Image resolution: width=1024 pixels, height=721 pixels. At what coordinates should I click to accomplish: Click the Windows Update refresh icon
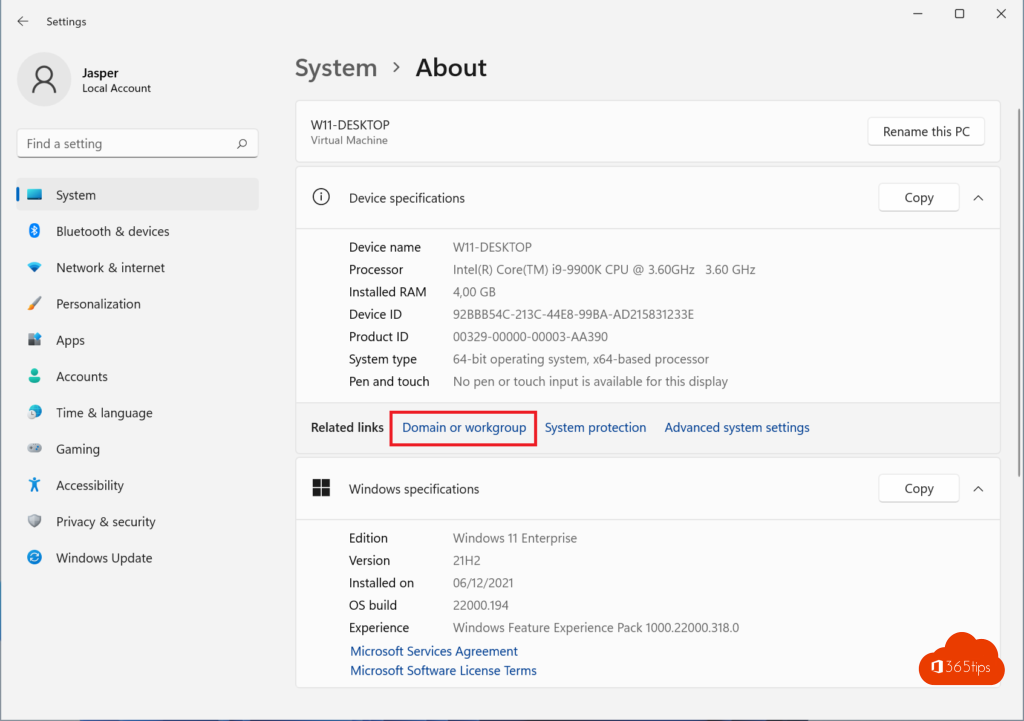point(35,558)
